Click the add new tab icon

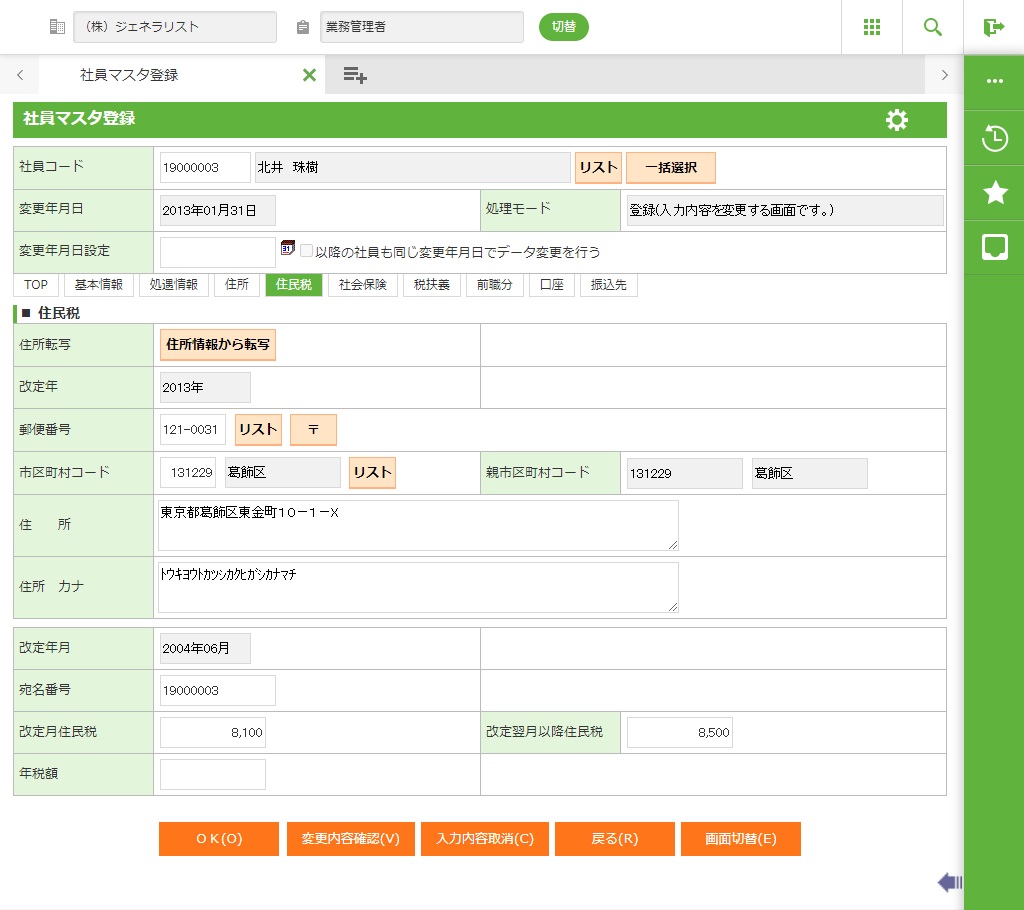point(355,75)
